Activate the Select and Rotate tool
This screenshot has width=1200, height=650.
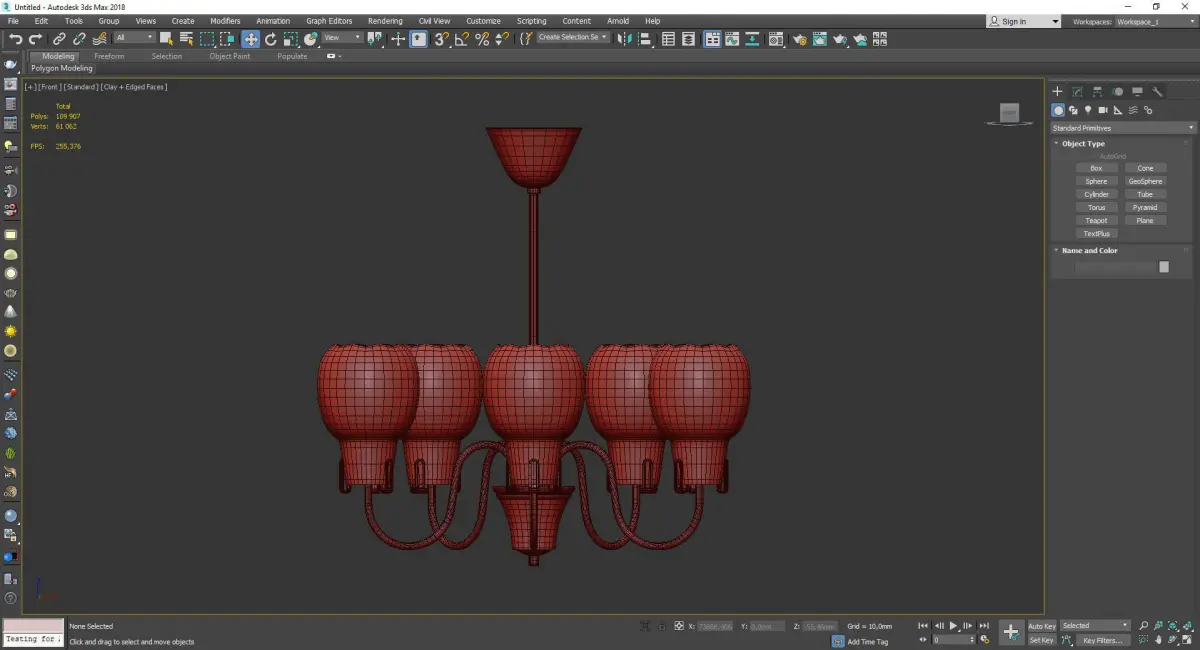click(270, 39)
